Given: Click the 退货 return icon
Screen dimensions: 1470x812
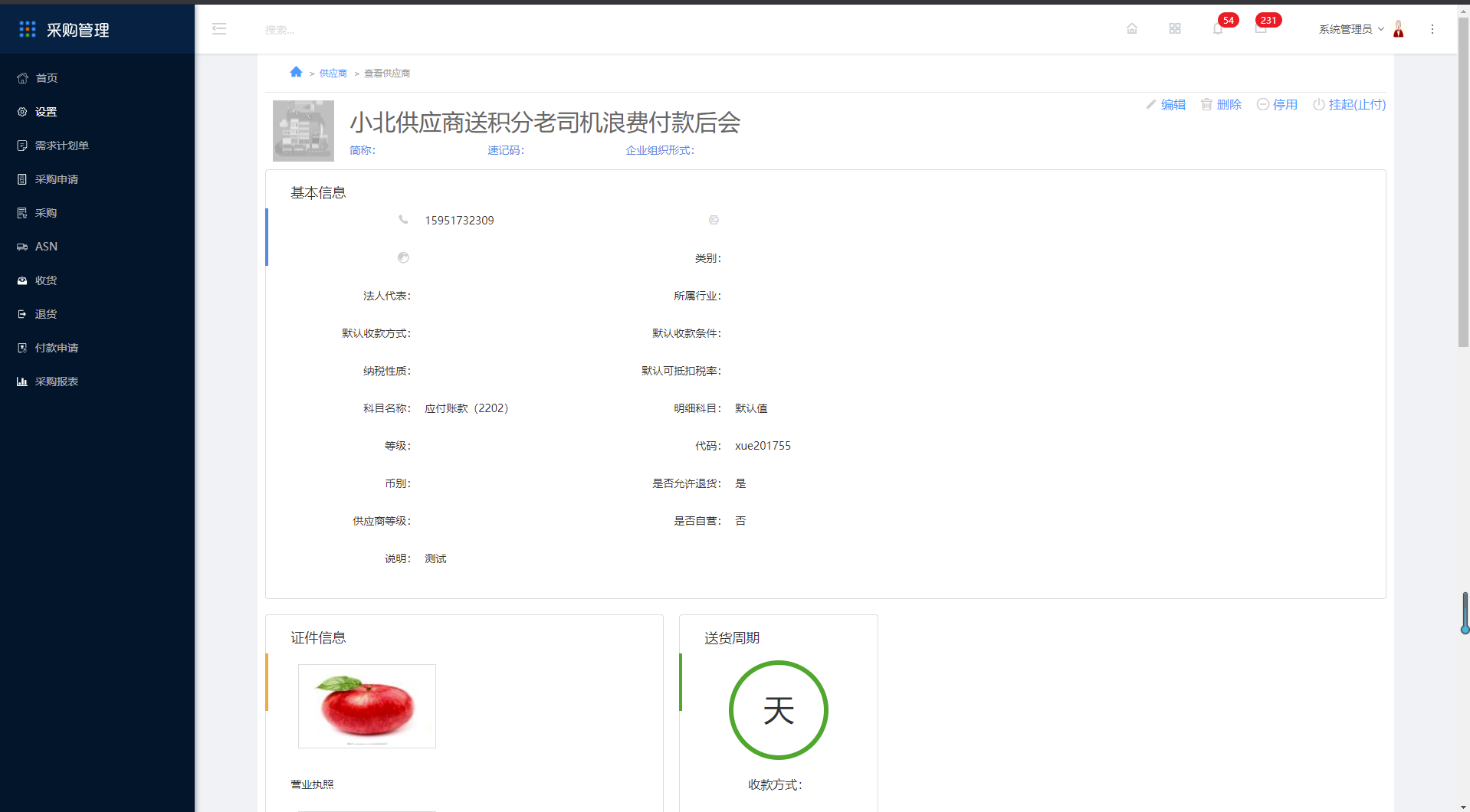Looking at the screenshot, I should (x=22, y=314).
